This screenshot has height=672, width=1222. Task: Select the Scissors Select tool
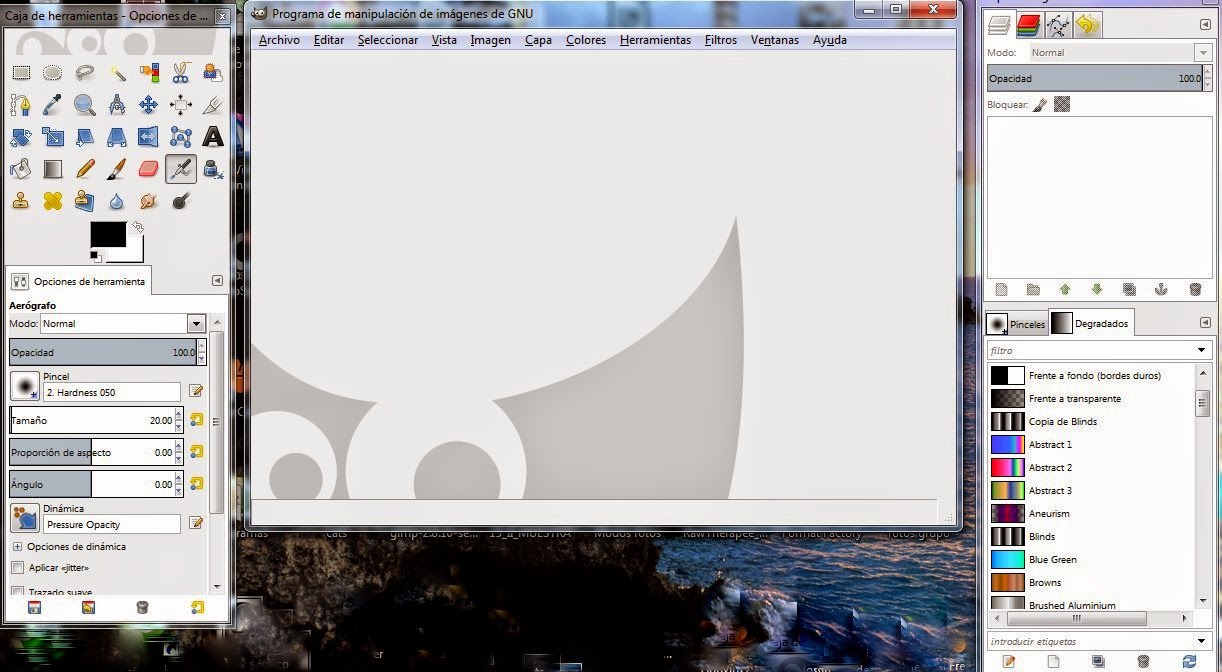tap(181, 72)
